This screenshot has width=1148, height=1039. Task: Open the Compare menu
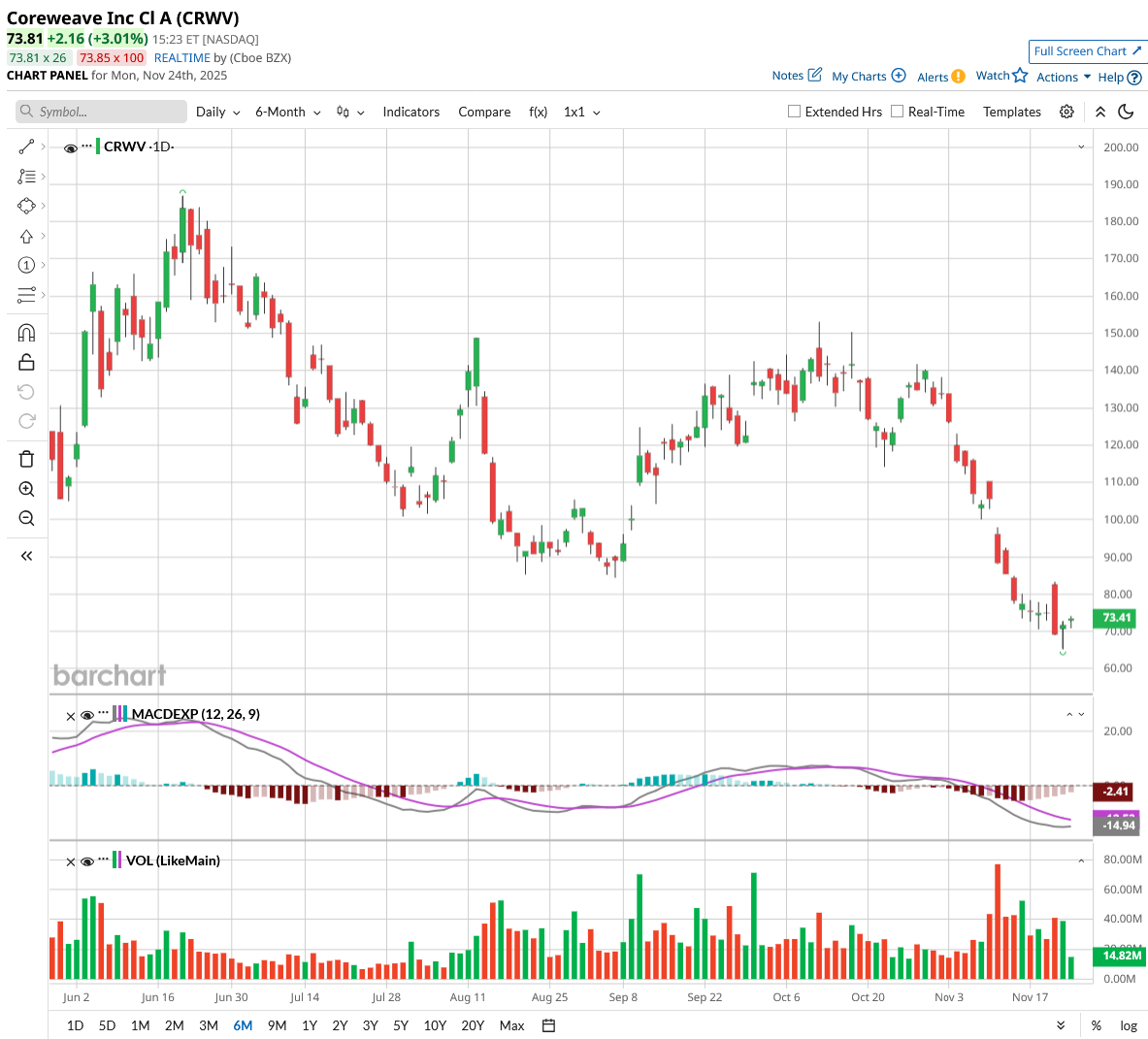[484, 112]
